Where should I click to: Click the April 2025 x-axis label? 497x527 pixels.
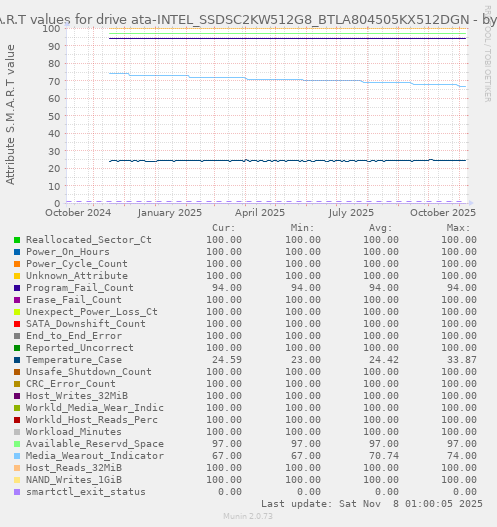(x=260, y=213)
